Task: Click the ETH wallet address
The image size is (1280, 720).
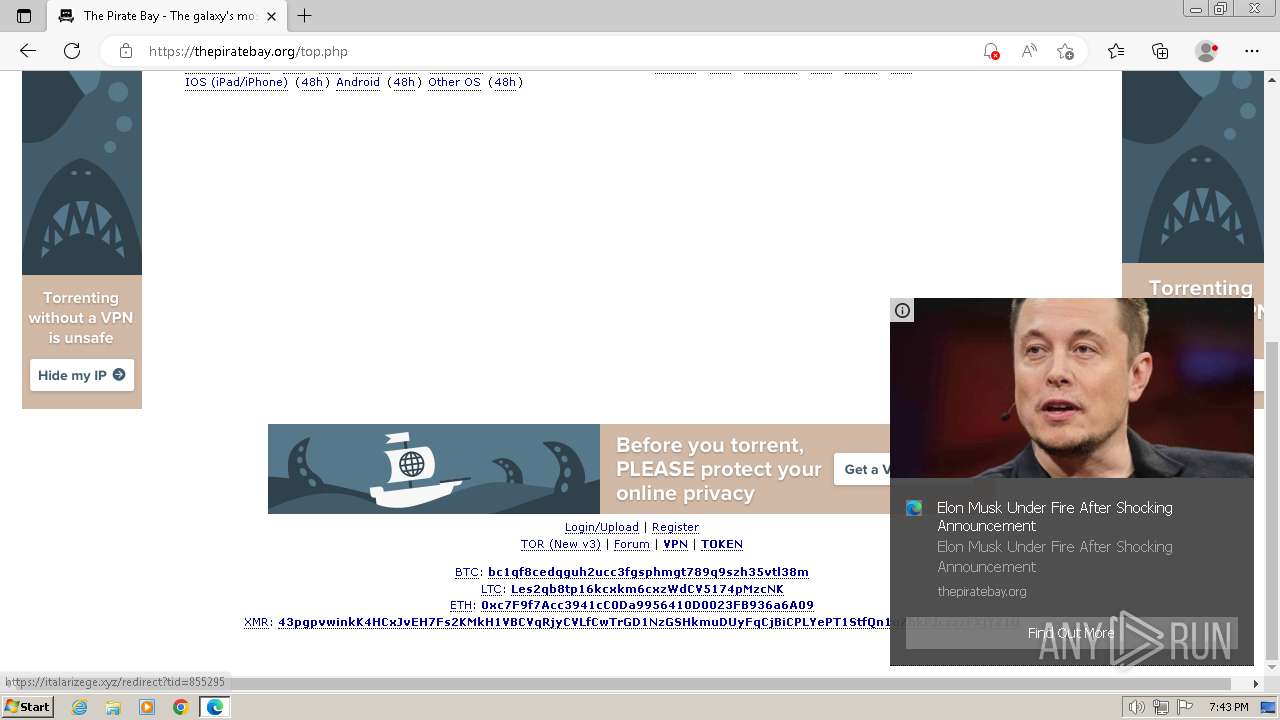Action: click(x=647, y=605)
